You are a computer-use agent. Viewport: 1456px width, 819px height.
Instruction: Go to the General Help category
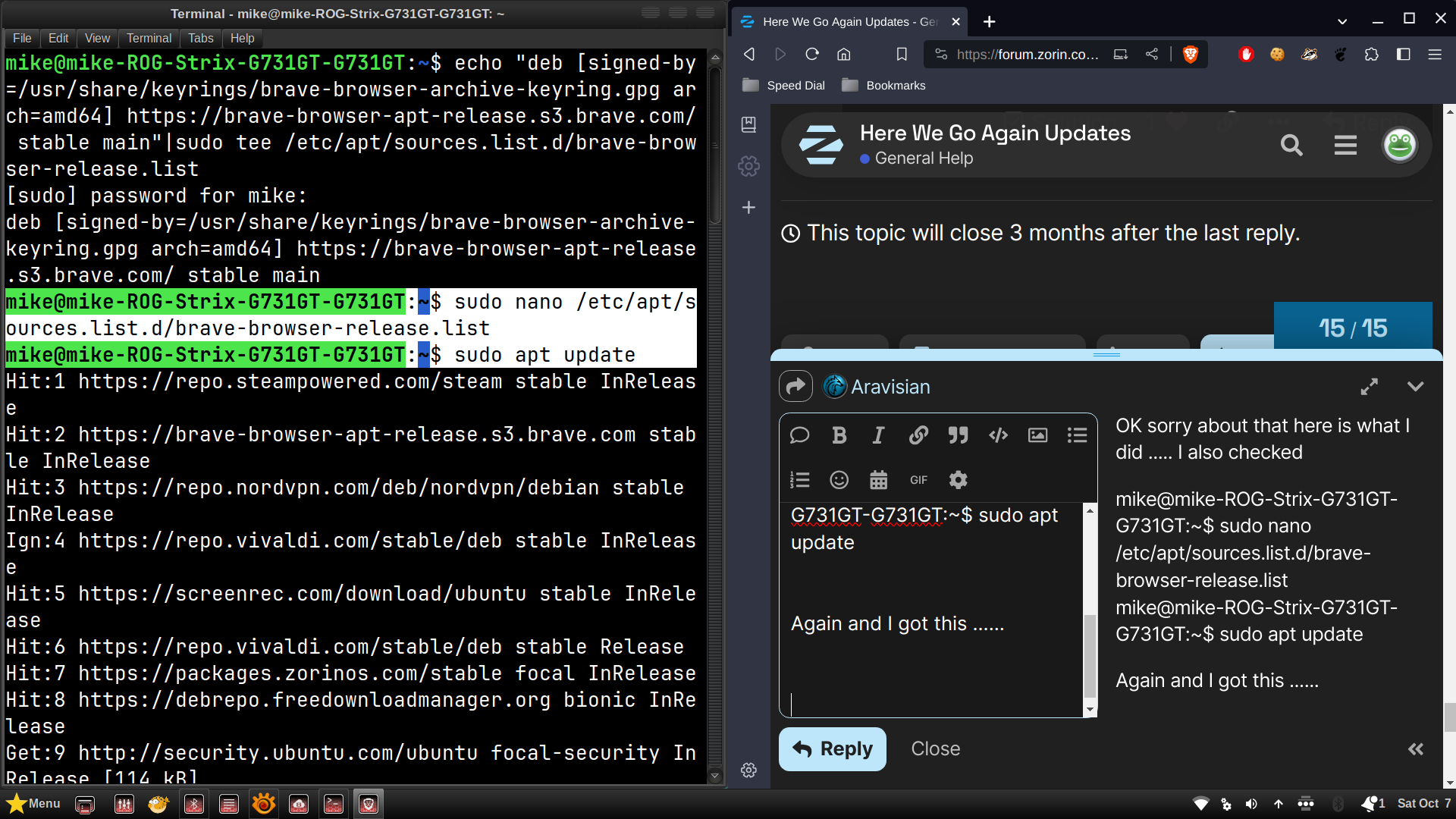(x=916, y=158)
